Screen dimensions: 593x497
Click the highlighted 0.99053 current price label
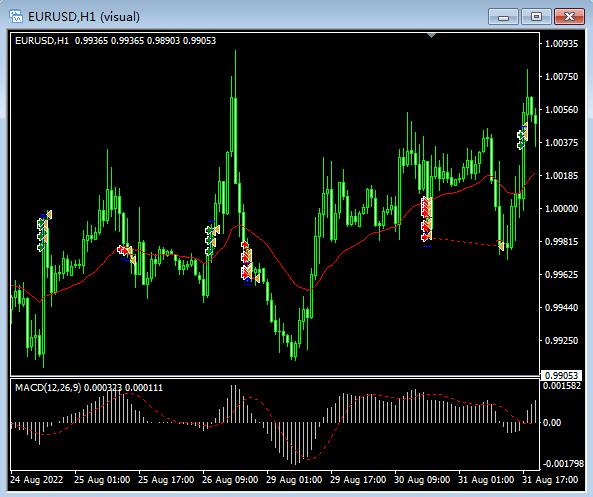[561, 375]
